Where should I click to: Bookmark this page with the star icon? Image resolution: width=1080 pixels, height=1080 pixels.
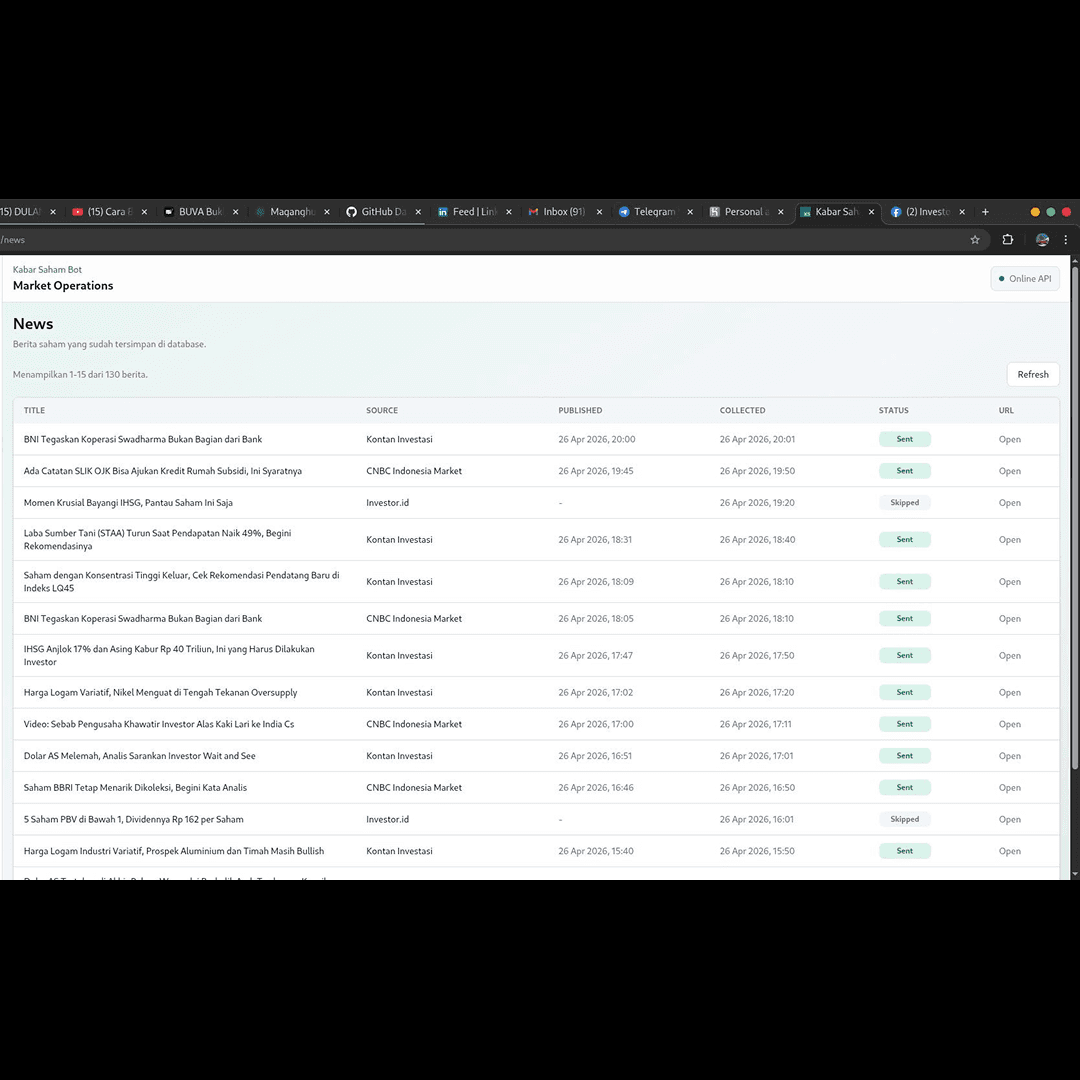(975, 240)
